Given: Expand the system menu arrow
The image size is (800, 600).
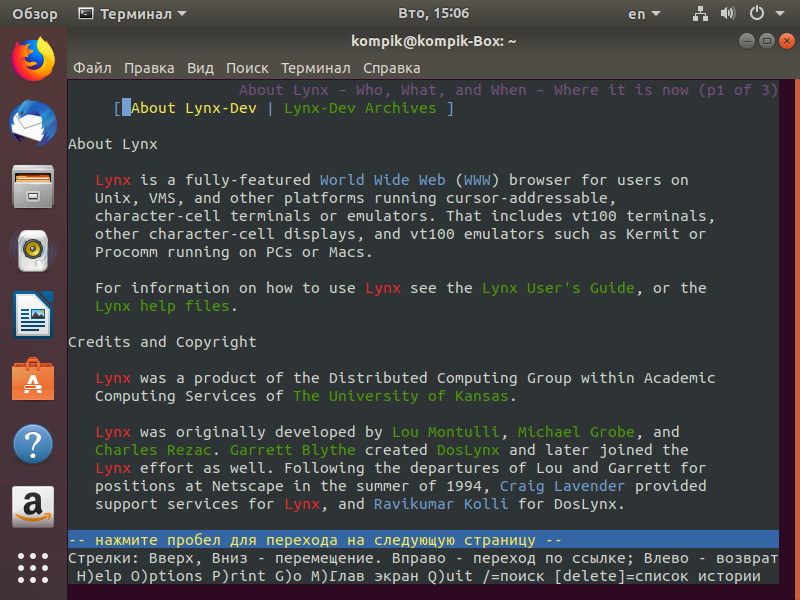Looking at the screenshot, I should (x=780, y=14).
